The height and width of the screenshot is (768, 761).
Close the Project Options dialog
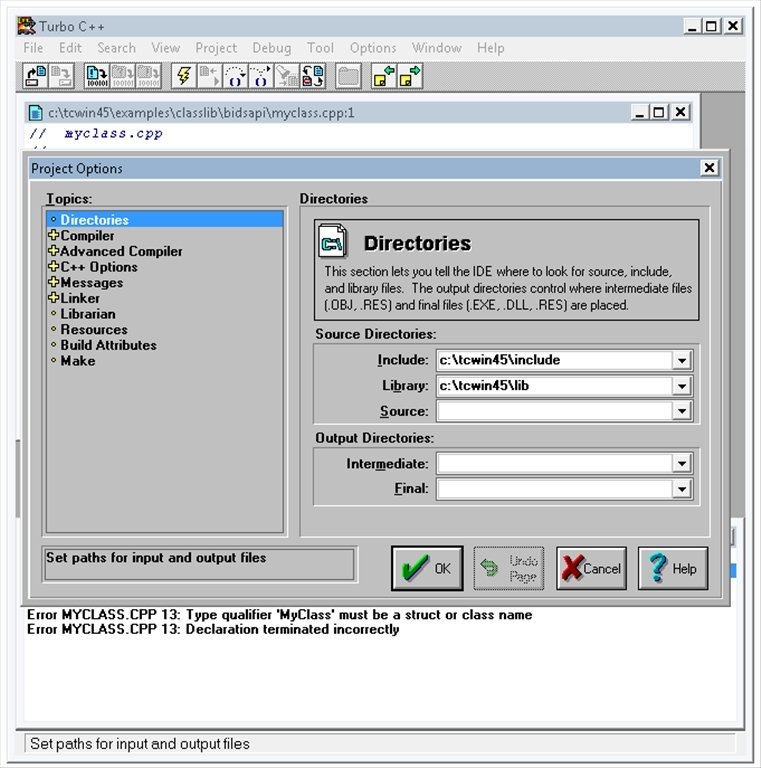click(709, 168)
